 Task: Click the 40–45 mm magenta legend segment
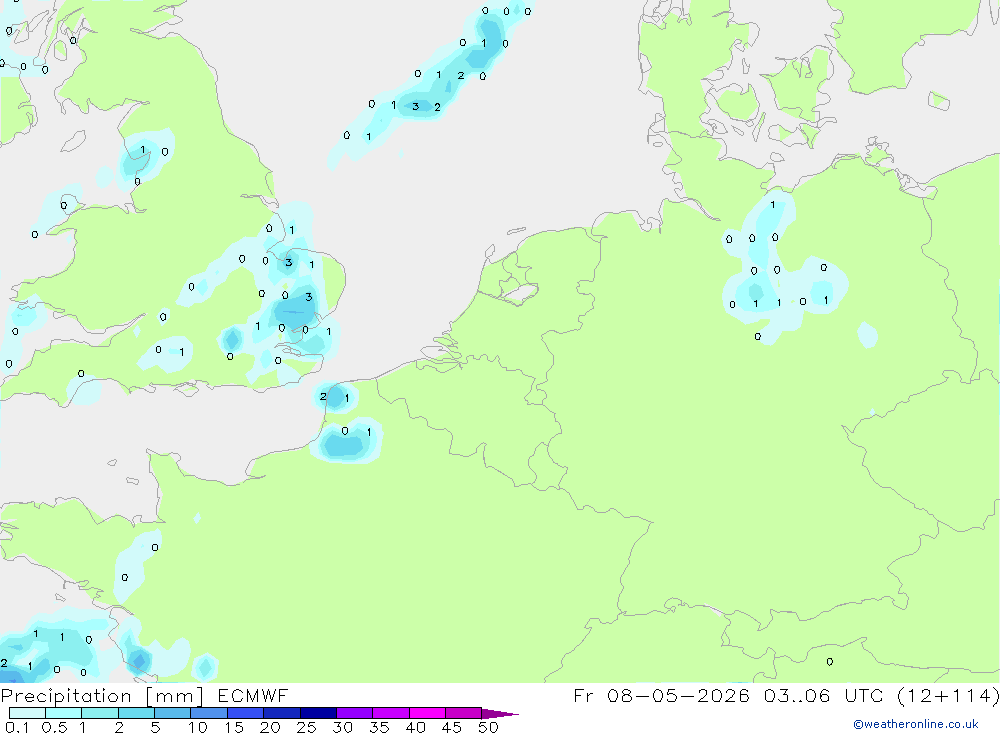click(427, 713)
